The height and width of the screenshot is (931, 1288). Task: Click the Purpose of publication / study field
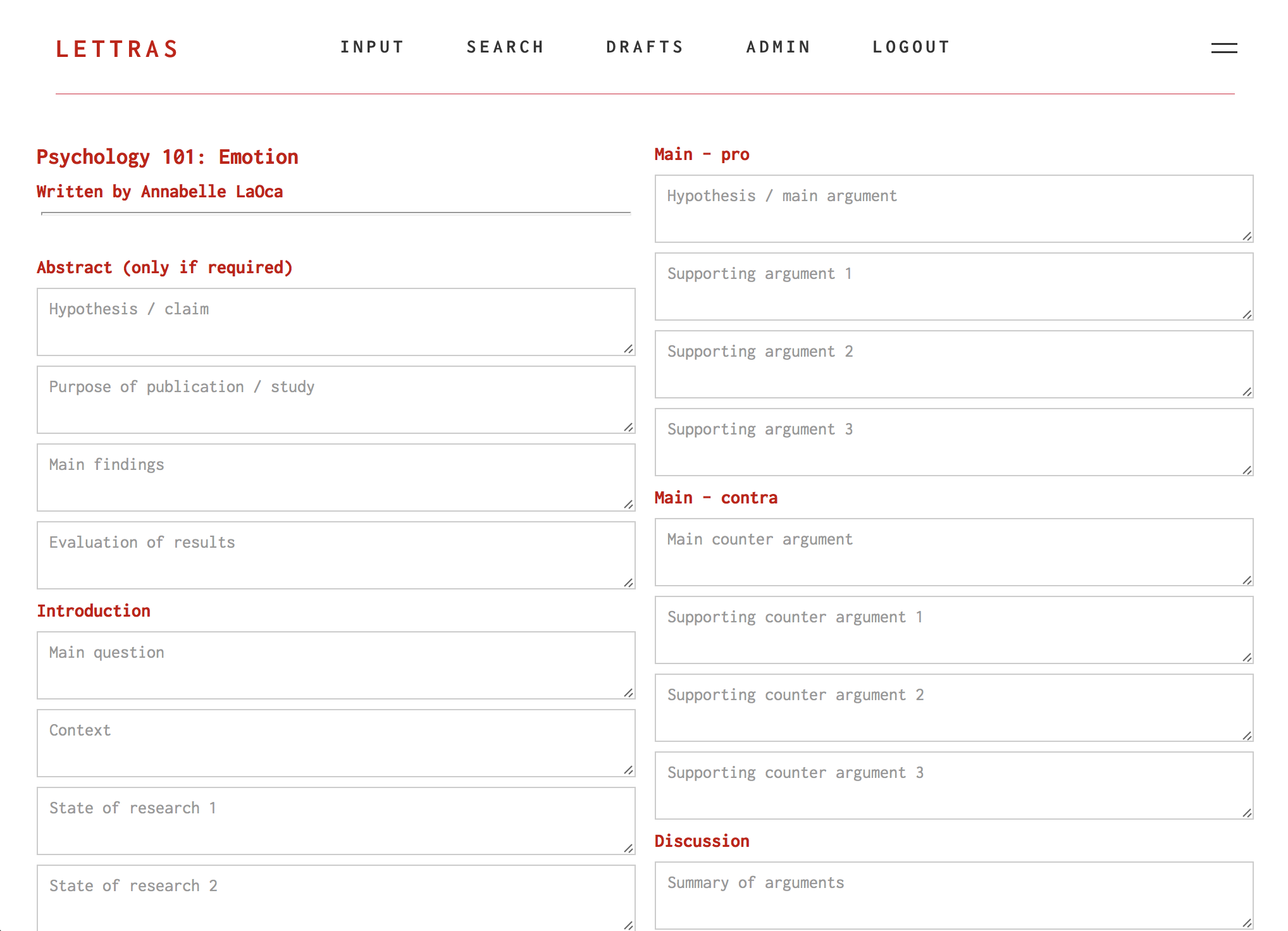coord(336,400)
